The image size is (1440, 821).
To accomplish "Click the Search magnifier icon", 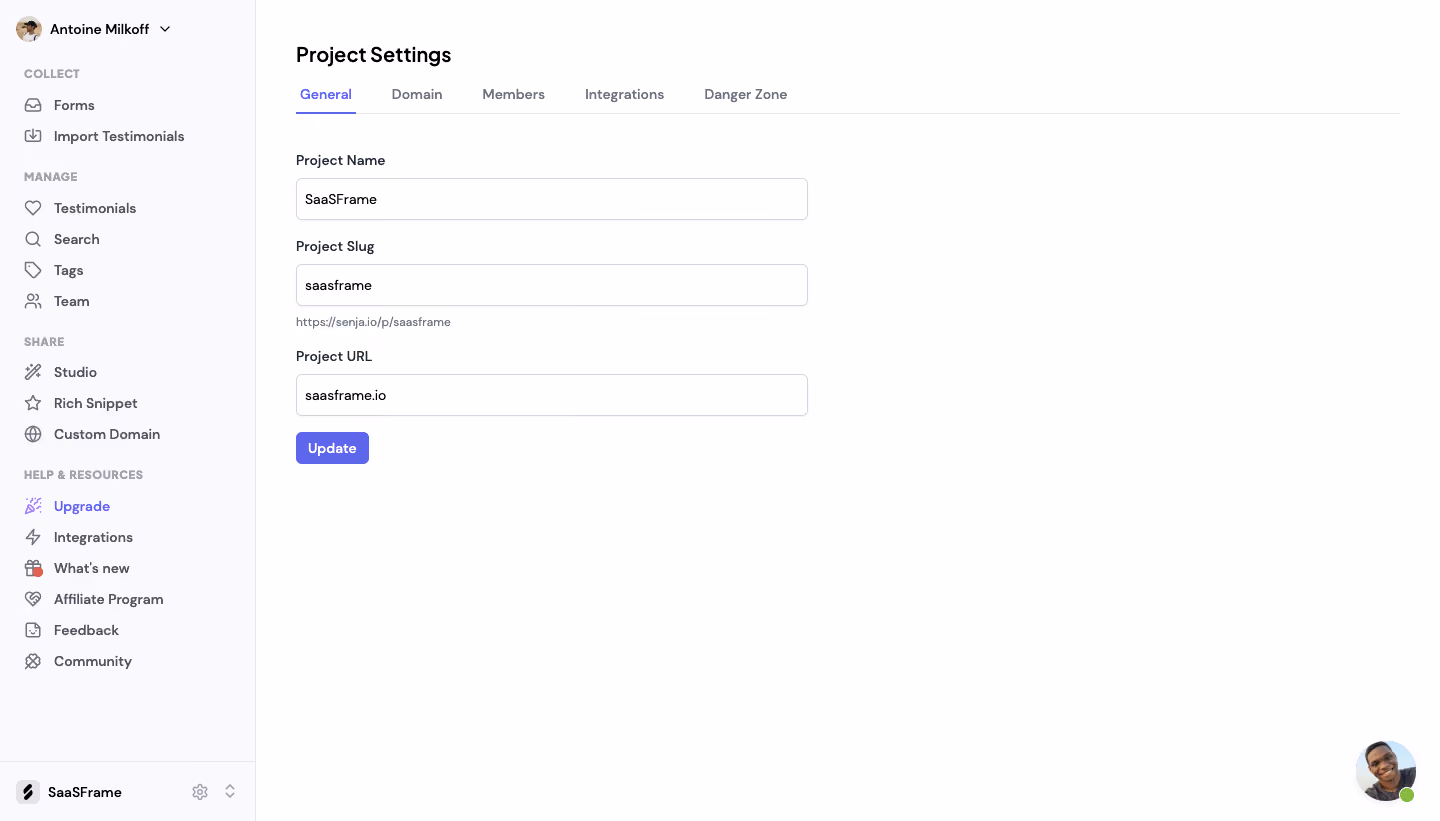I will [x=33, y=239].
